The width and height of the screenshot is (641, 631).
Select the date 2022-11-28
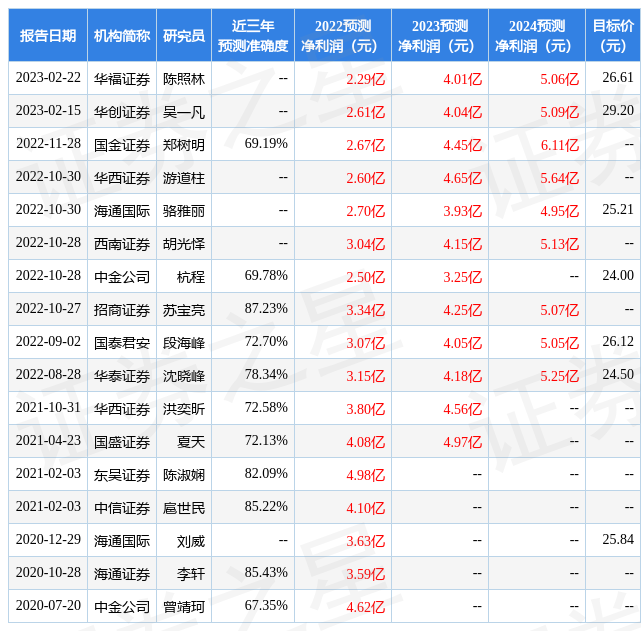48,144
